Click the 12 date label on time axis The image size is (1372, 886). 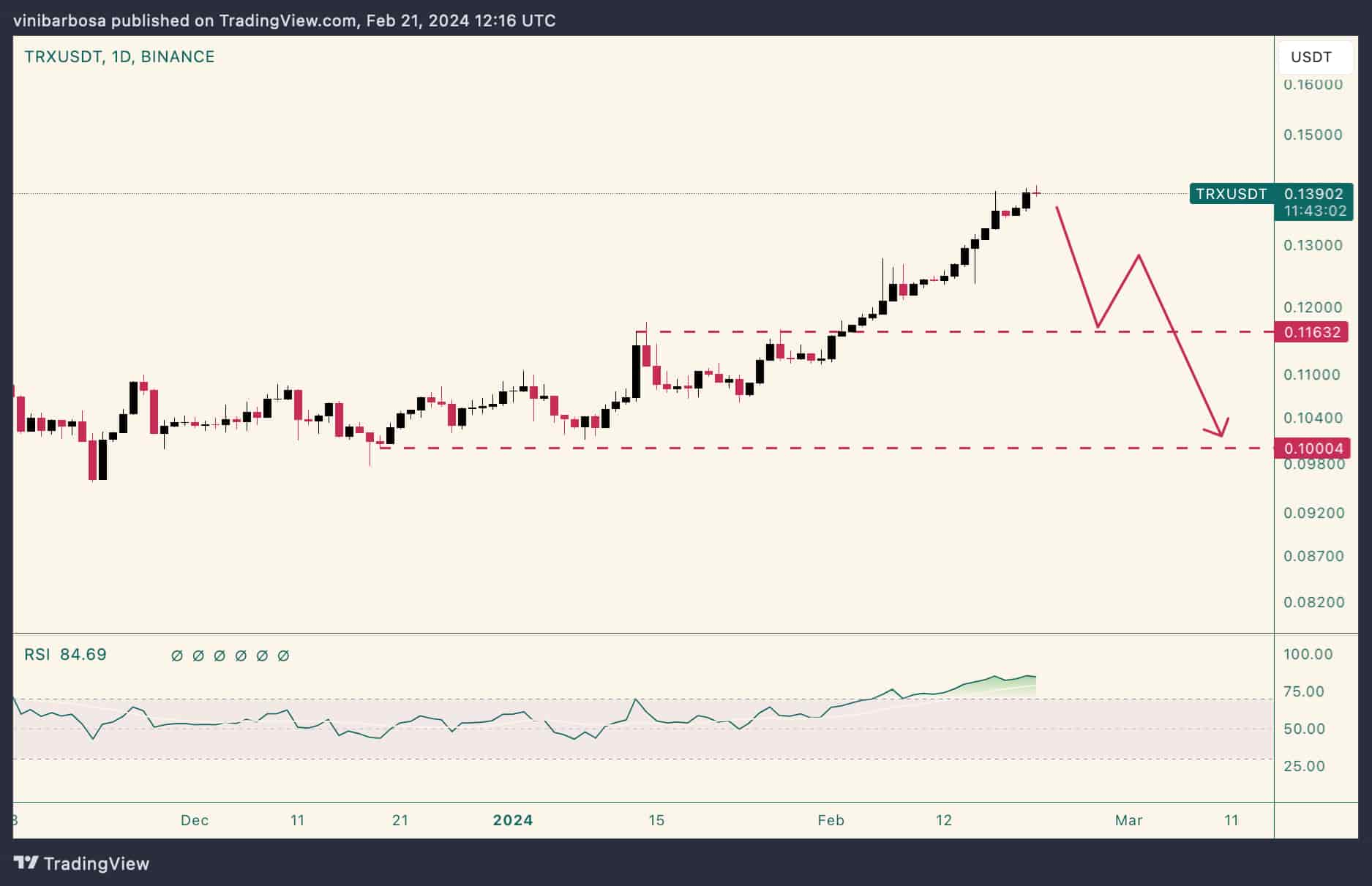click(944, 820)
